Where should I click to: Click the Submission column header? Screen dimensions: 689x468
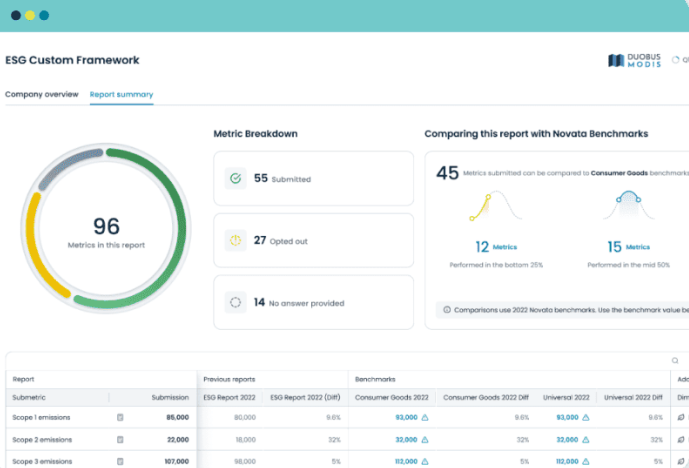169,397
